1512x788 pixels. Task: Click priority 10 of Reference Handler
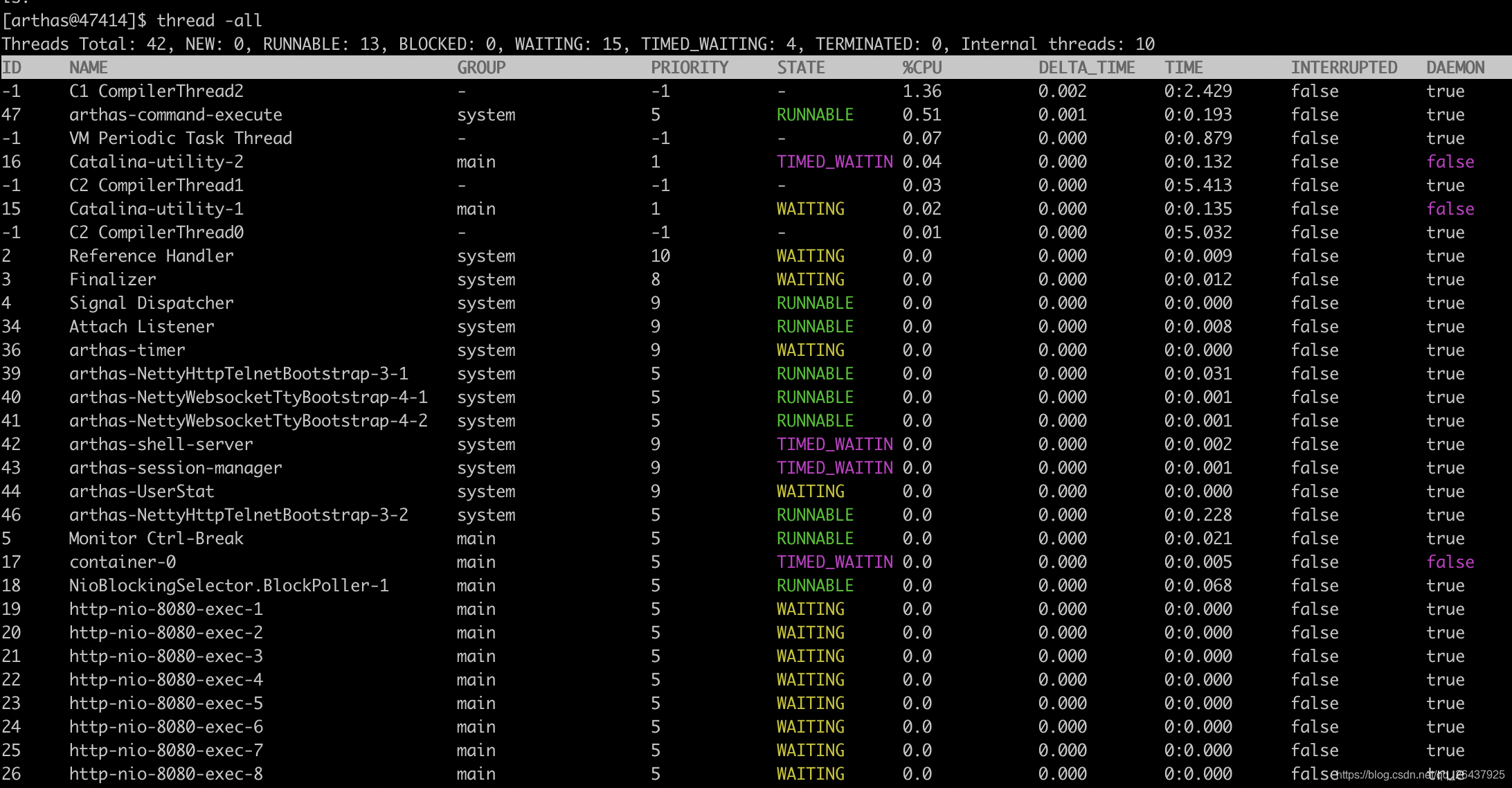tap(660, 256)
